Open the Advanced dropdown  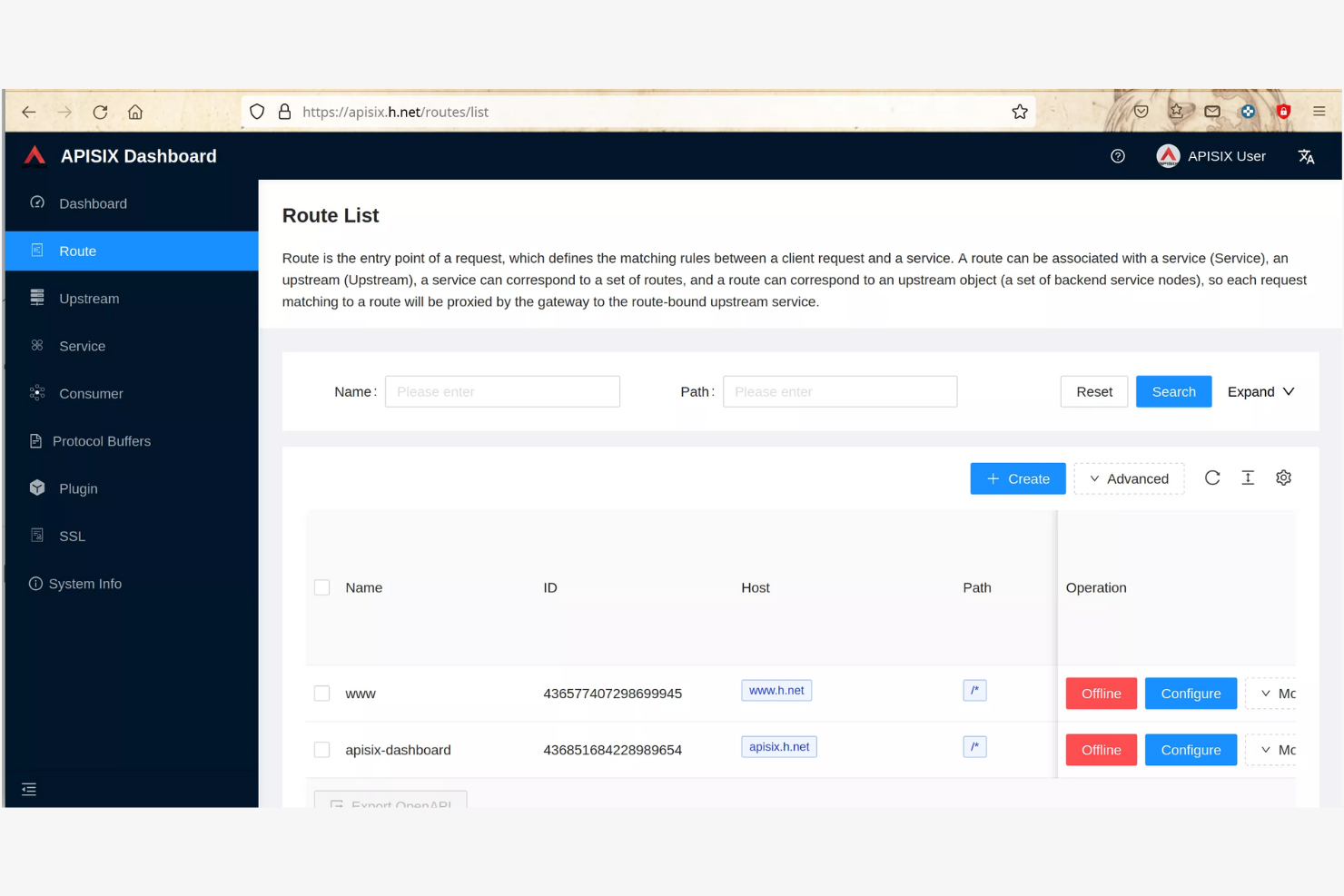pyautogui.click(x=1129, y=478)
